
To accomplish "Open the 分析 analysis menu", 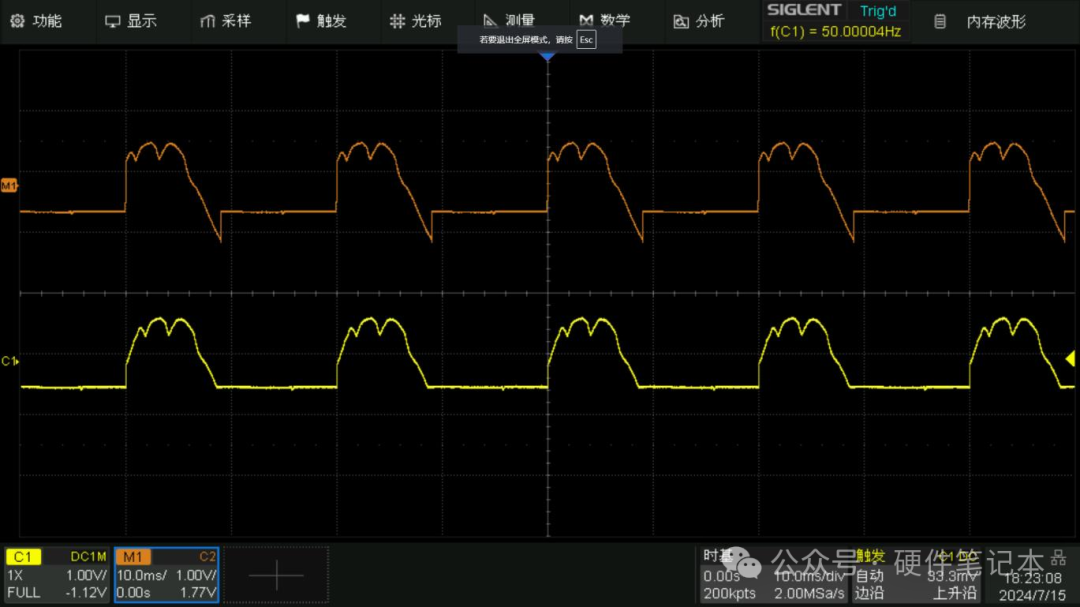I will coord(698,21).
